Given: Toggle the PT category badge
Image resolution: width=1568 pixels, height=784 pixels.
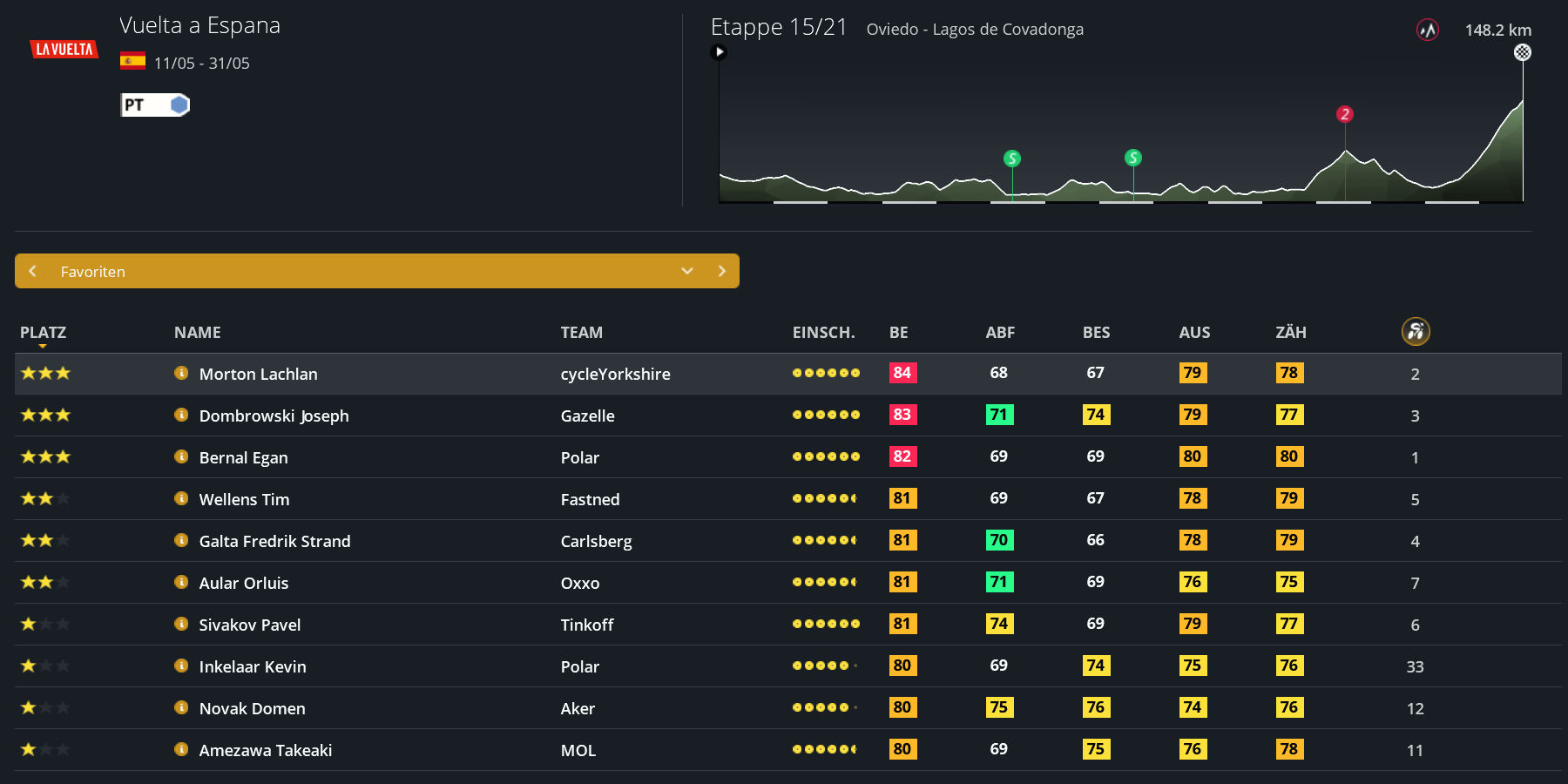Looking at the screenshot, I should coord(155,105).
